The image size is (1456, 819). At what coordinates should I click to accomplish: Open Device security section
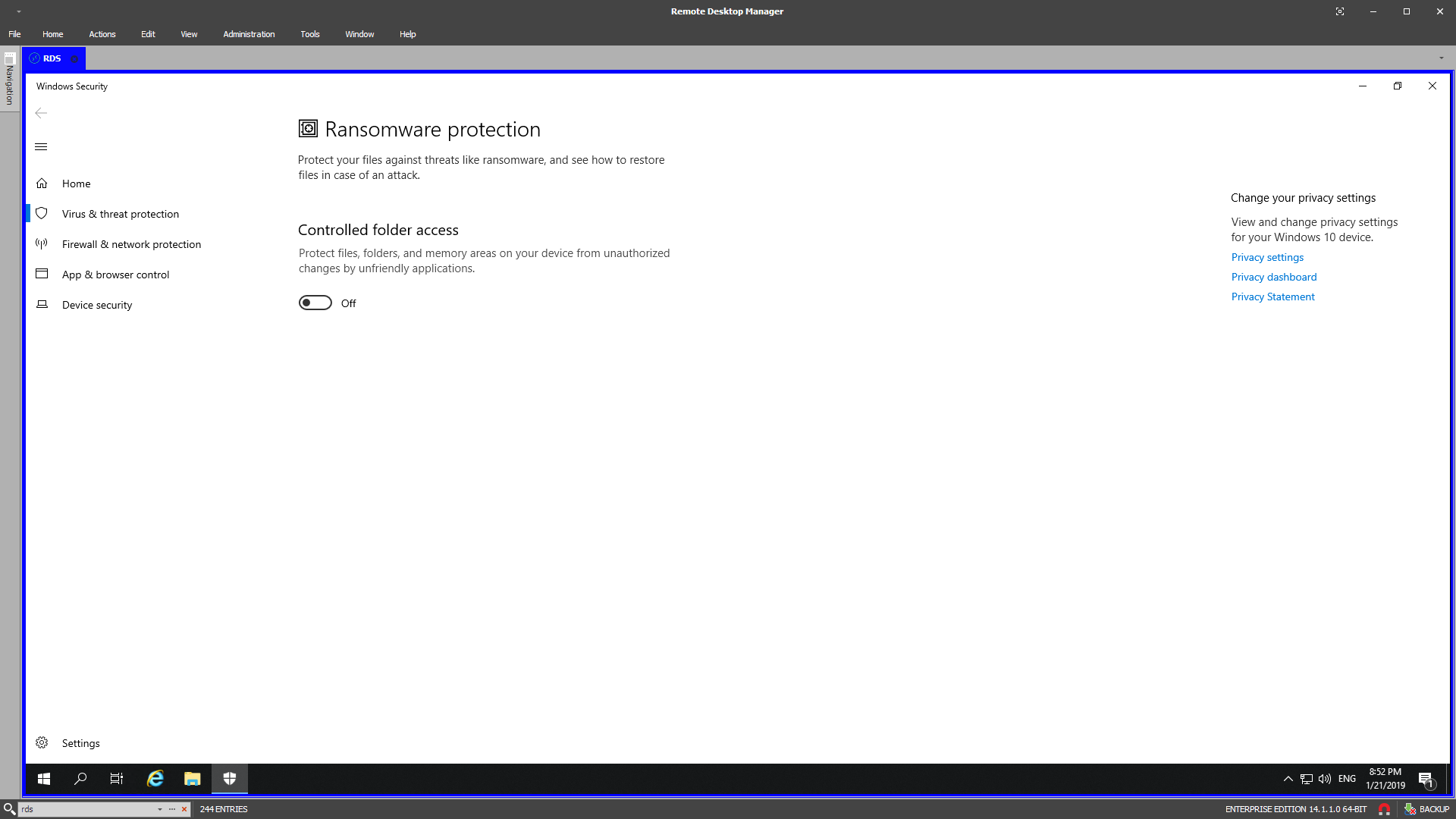coord(97,305)
